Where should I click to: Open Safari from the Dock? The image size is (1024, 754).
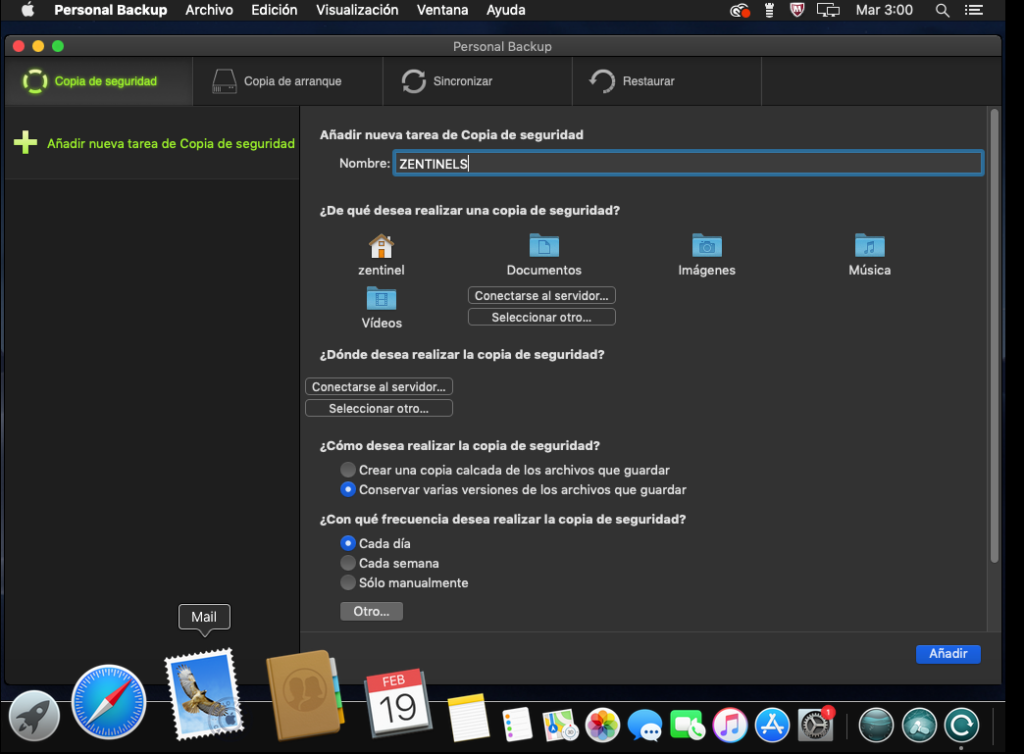[x=108, y=702]
